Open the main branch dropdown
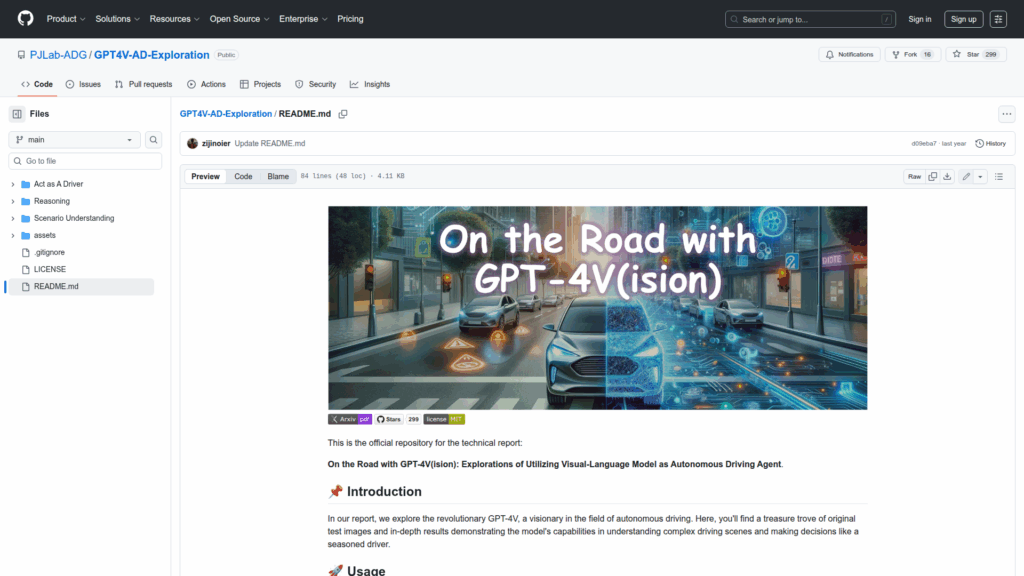Viewport: 1024px width, 576px height. coord(75,140)
